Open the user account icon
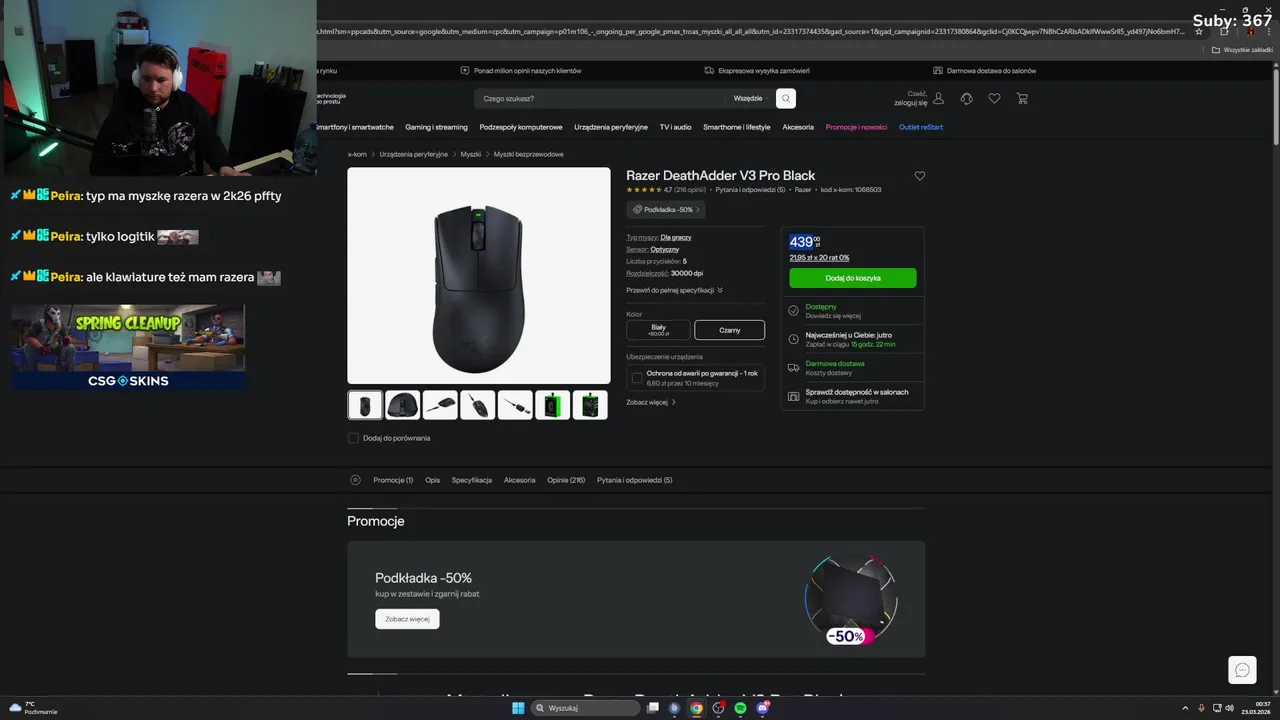Image resolution: width=1280 pixels, height=720 pixels. [938, 98]
